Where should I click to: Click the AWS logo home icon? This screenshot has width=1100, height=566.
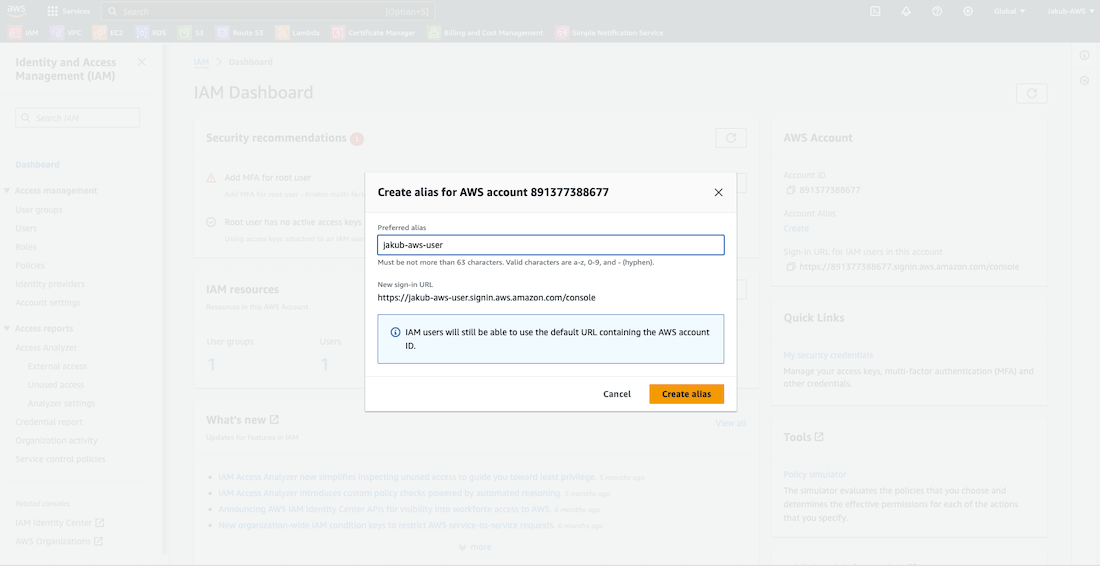(x=16, y=11)
